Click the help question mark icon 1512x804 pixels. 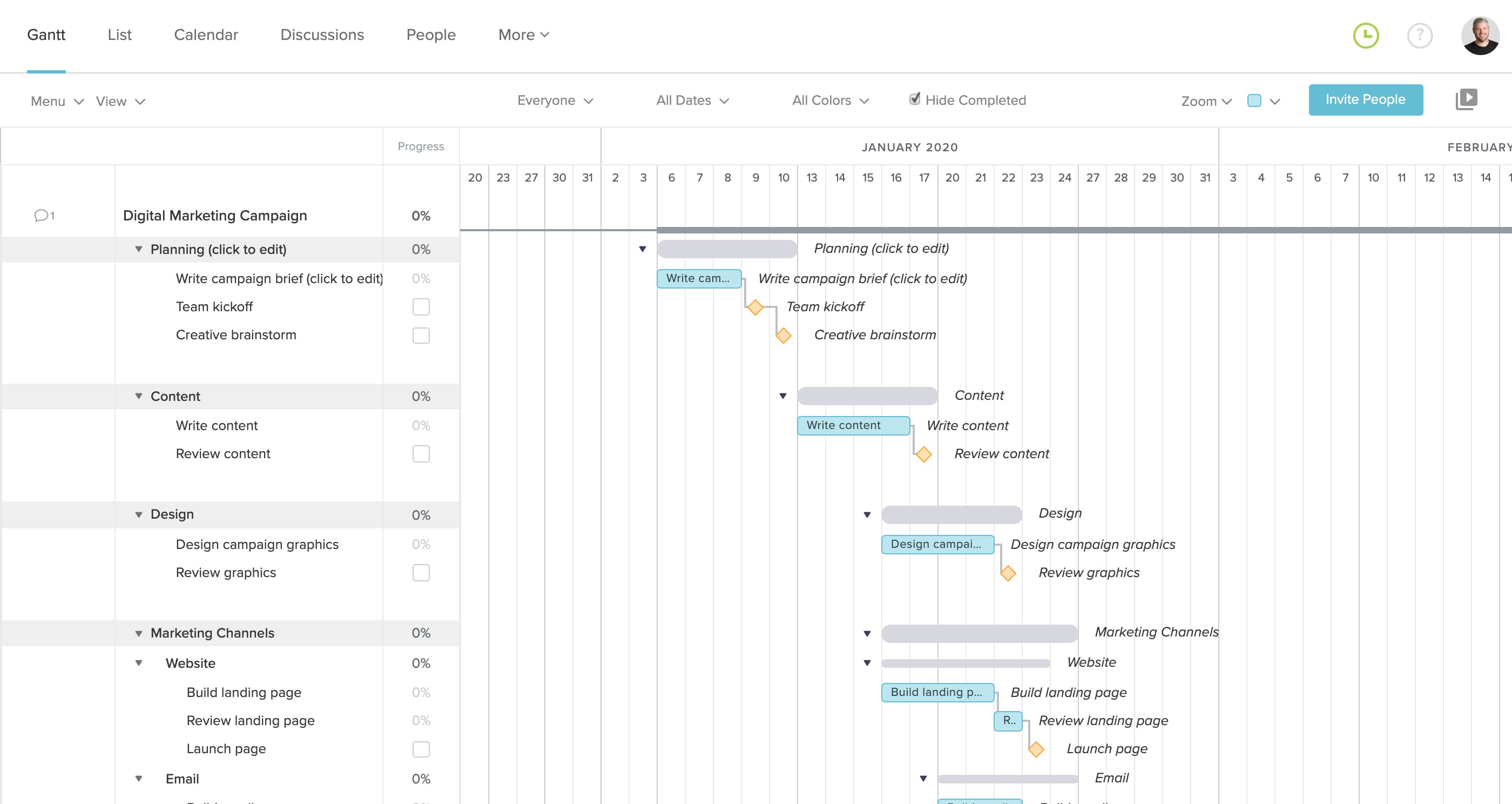1419,35
